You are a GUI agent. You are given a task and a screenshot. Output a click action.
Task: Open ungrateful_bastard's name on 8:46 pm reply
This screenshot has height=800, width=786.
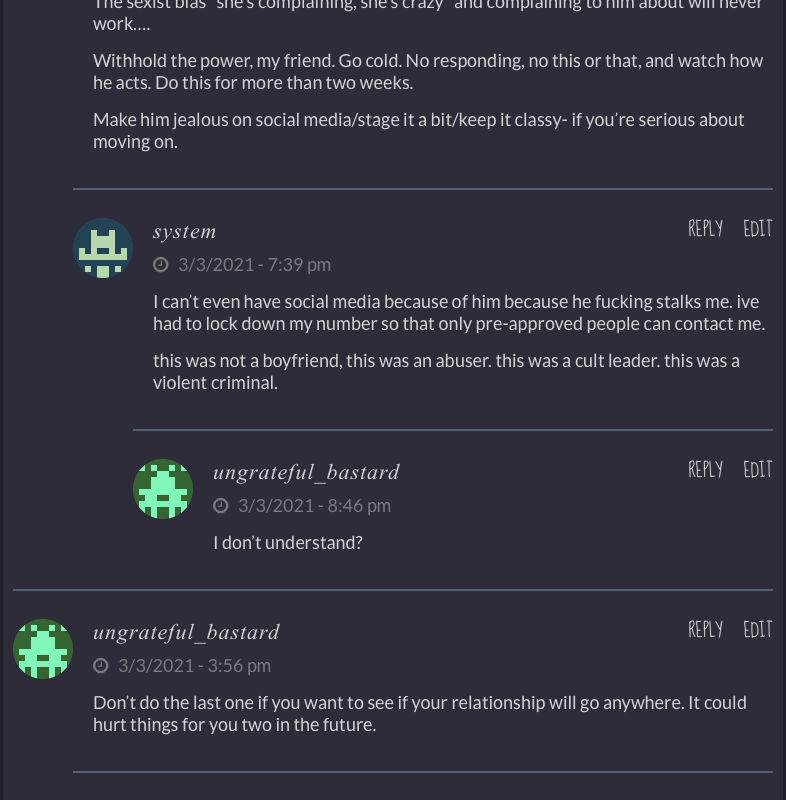click(x=306, y=472)
